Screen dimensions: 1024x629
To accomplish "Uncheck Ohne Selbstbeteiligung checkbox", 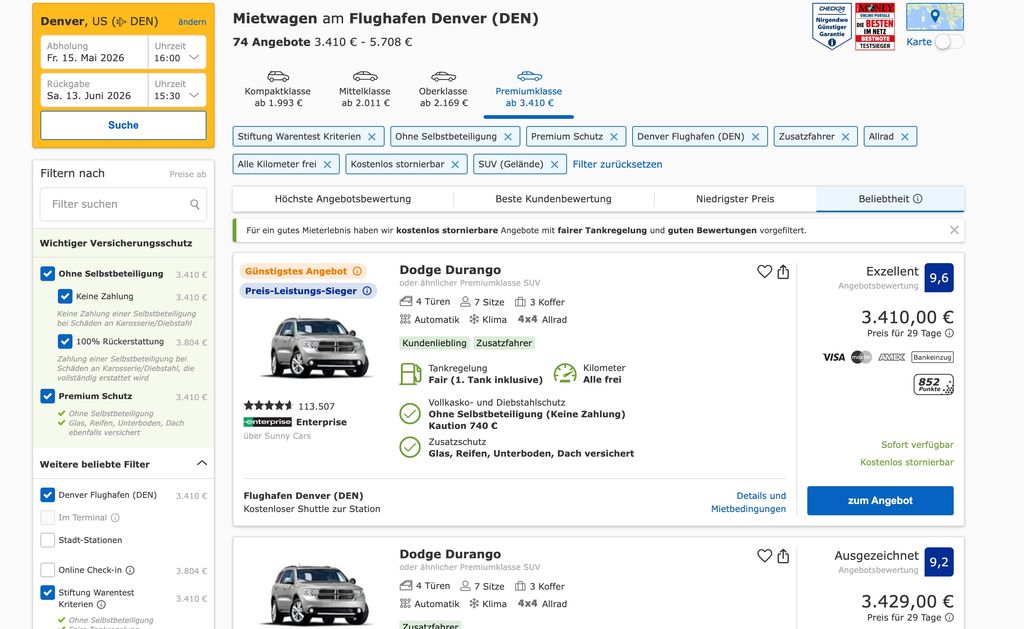I will coord(48,274).
